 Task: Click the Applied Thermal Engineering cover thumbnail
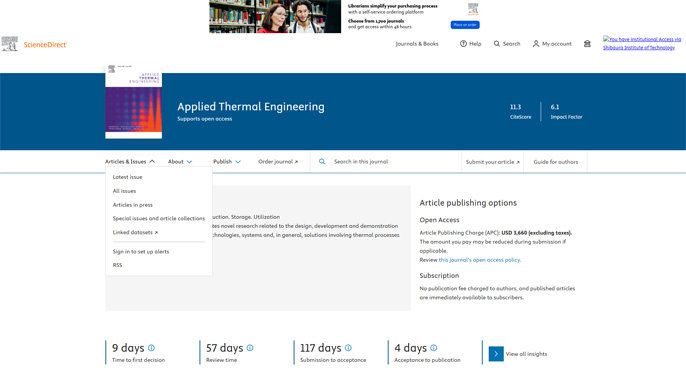click(133, 101)
